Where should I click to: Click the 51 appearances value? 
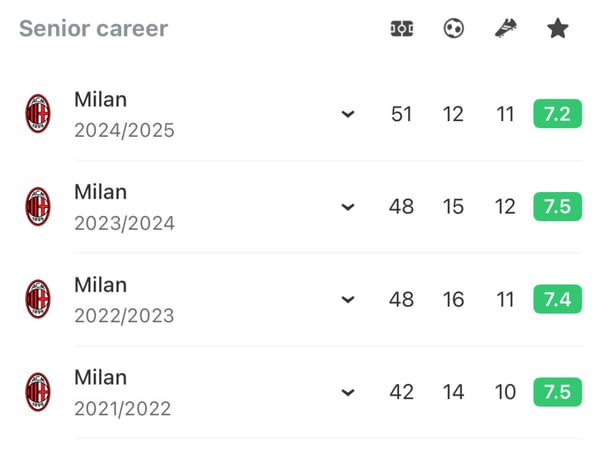click(402, 114)
